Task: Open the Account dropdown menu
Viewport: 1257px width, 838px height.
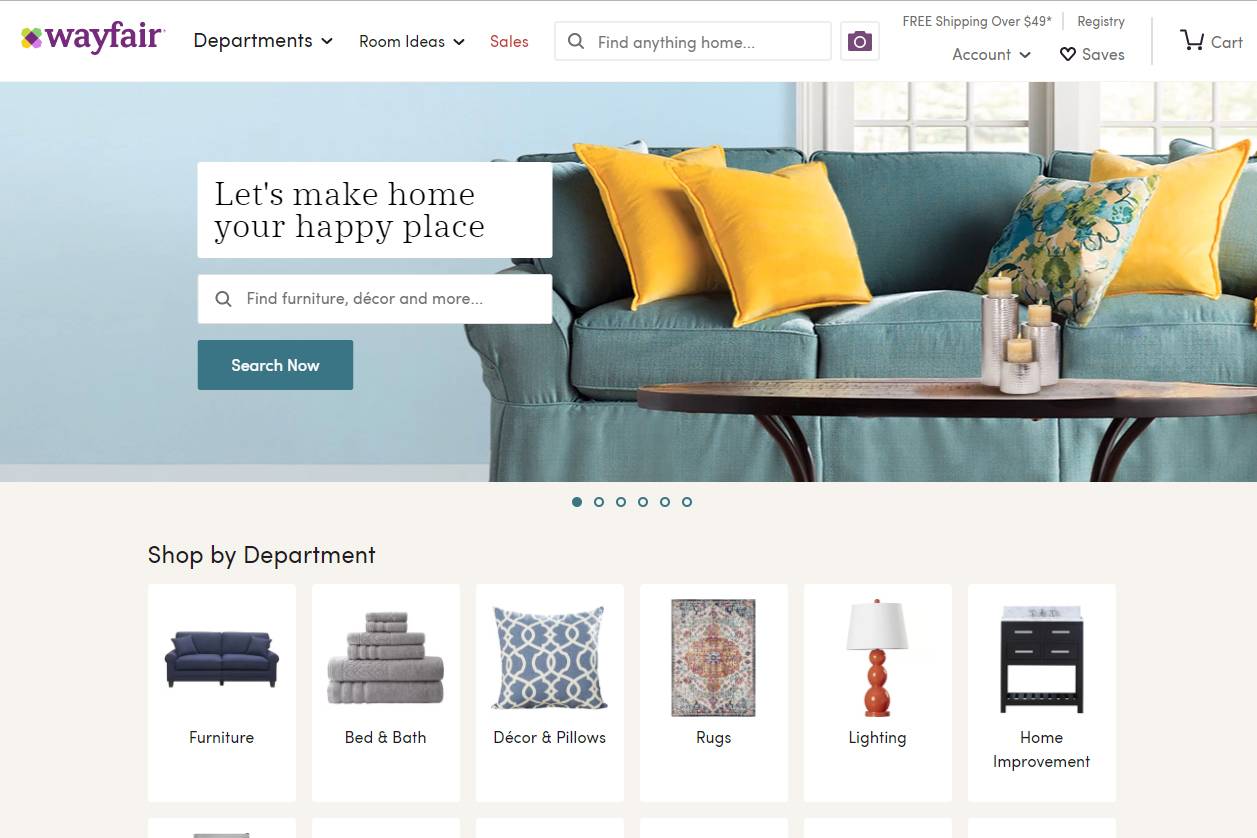Action: click(x=991, y=55)
